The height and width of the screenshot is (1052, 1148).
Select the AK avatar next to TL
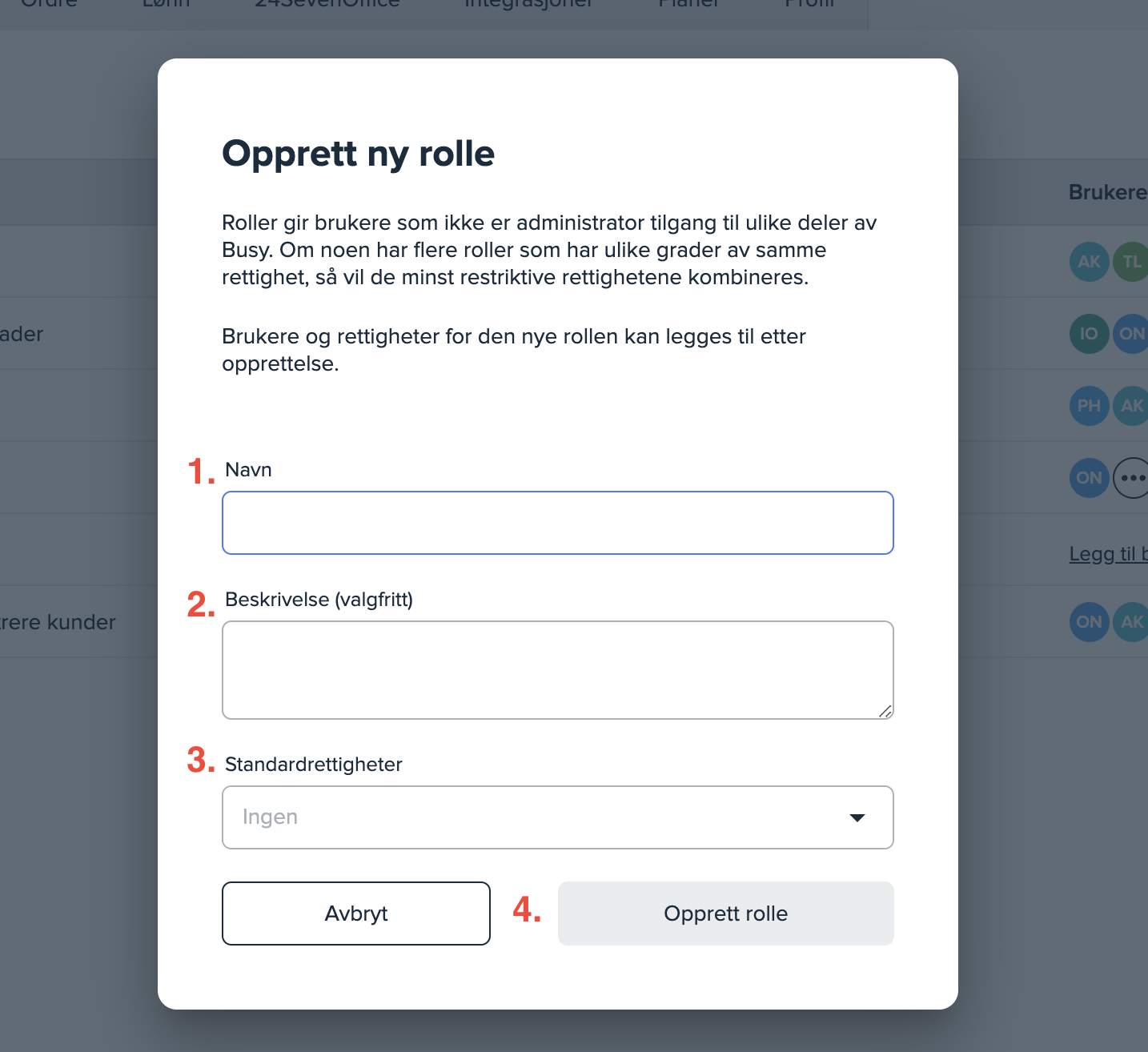pyautogui.click(x=1089, y=262)
